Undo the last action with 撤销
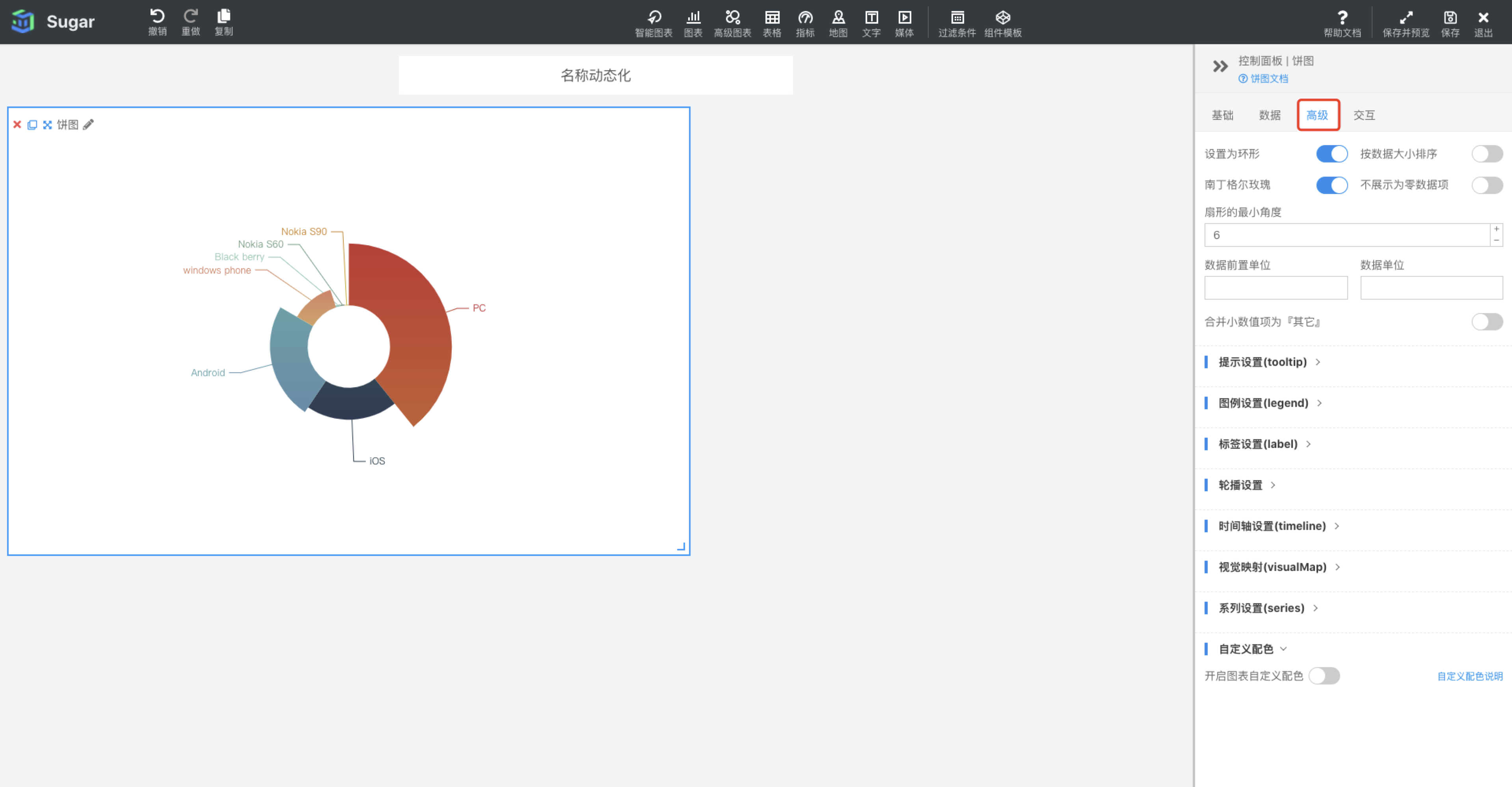 pyautogui.click(x=157, y=22)
